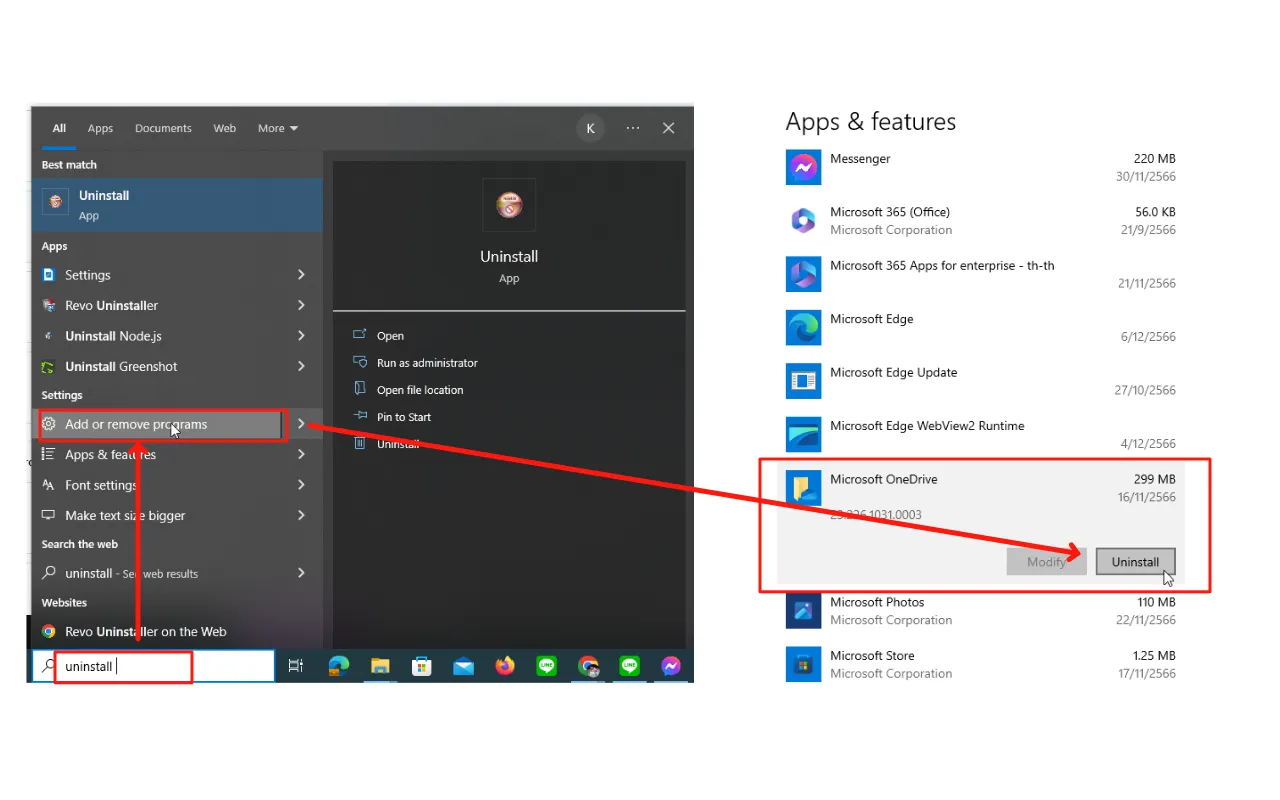Switch to the All search tab

[x=59, y=128]
